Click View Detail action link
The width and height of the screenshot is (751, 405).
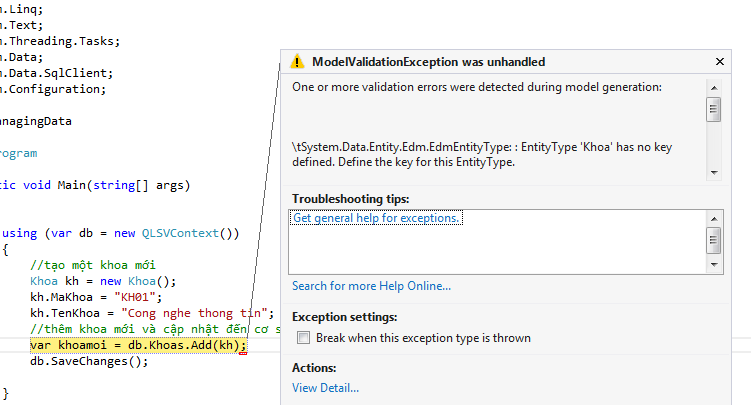tap(325, 388)
